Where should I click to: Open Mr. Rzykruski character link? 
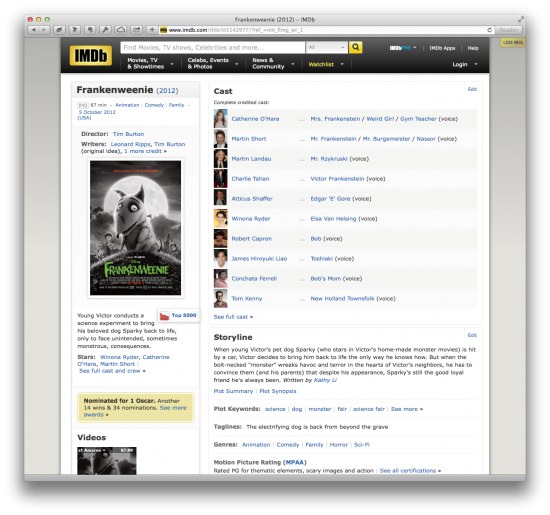329,159
